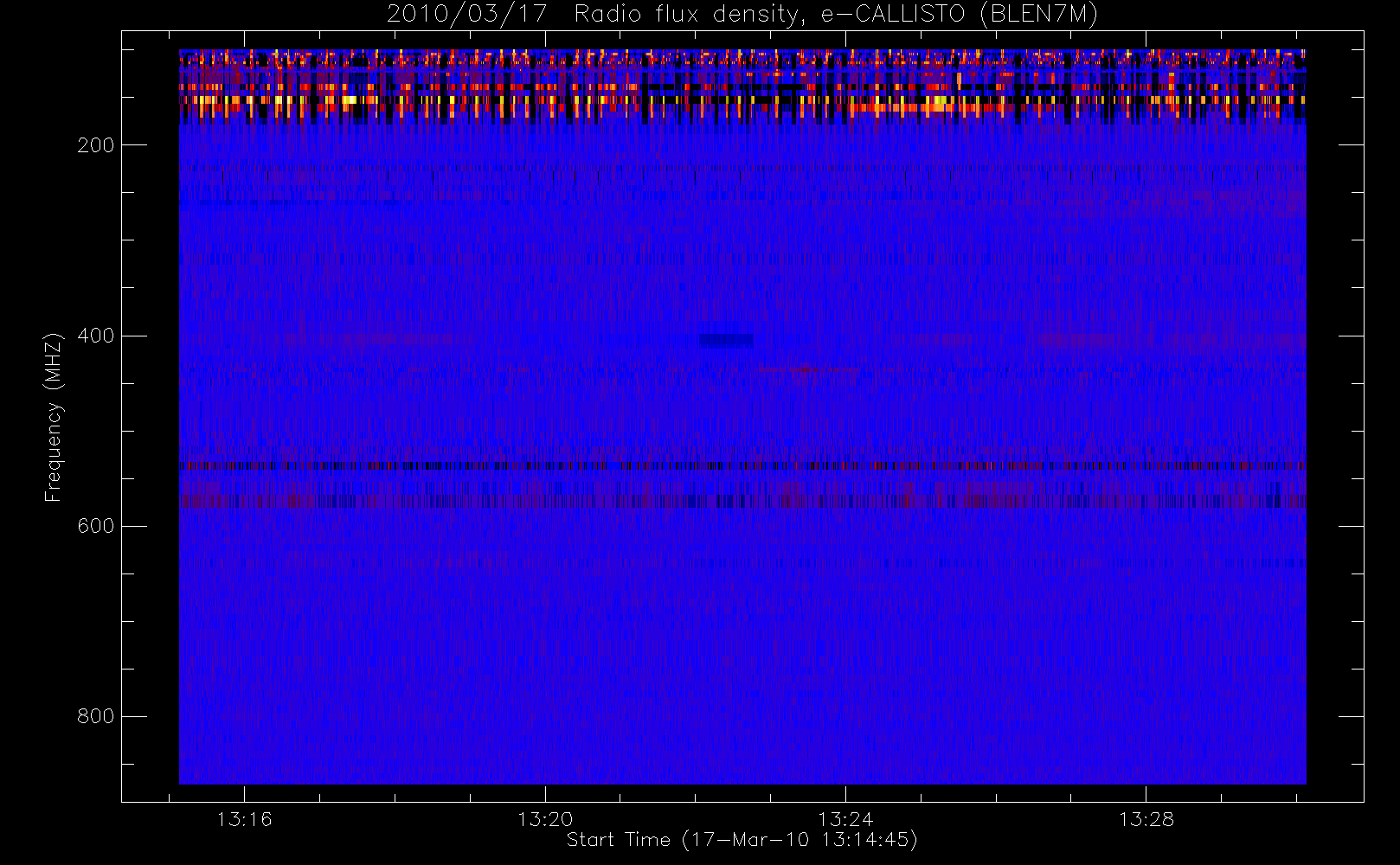The height and width of the screenshot is (865, 1400).
Task: Click the 400 frequency tick label
Action: pos(96,336)
